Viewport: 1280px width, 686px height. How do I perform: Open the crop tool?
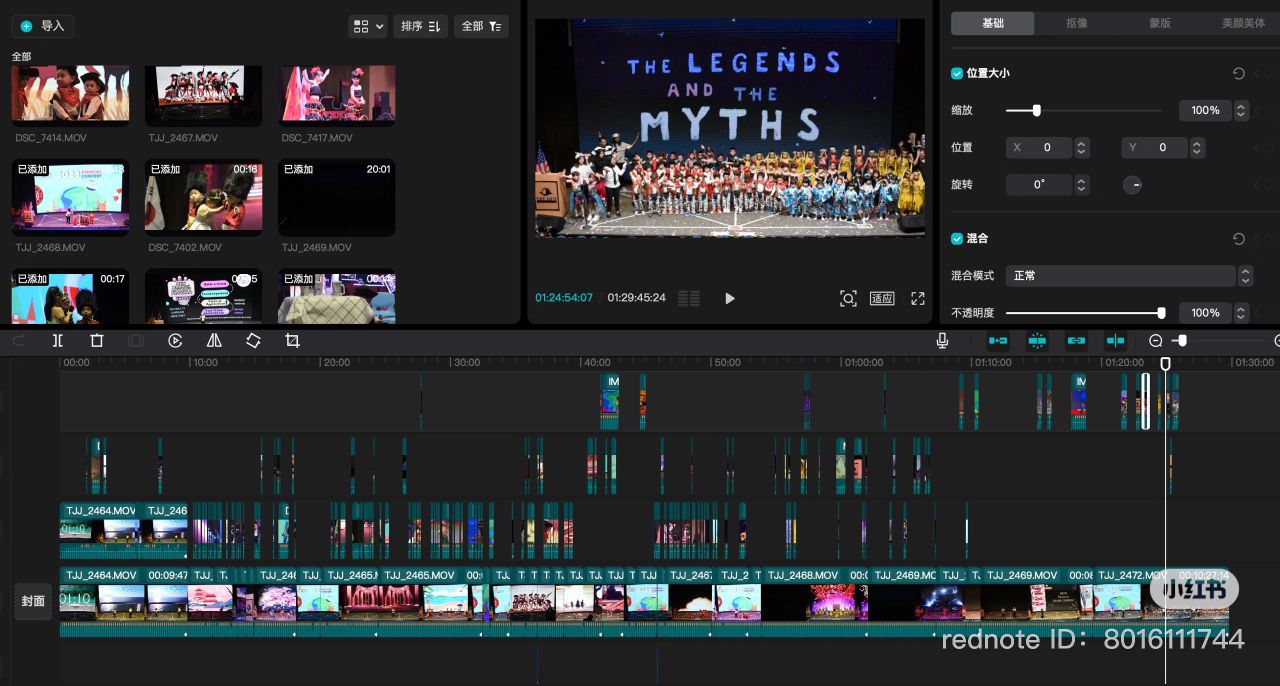(x=292, y=340)
